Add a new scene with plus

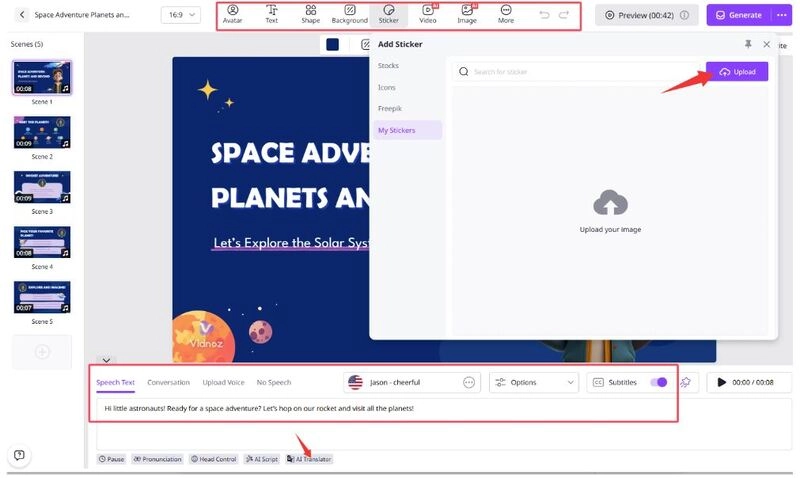click(x=42, y=351)
